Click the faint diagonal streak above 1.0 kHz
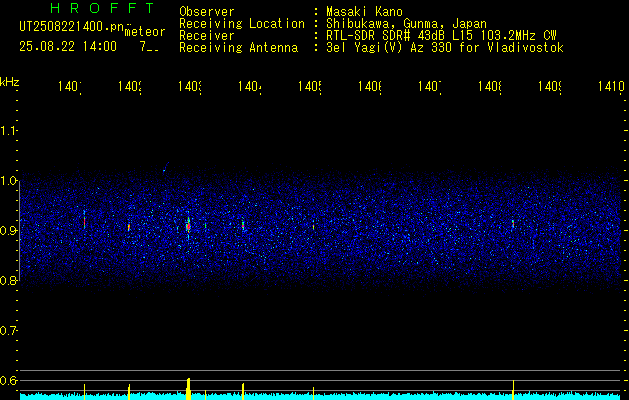 point(166,166)
